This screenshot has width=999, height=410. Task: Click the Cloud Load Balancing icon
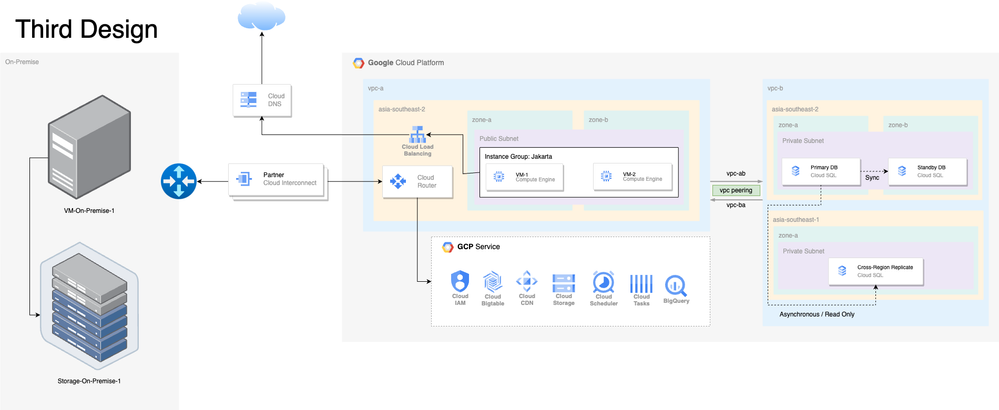pyautogui.click(x=417, y=135)
